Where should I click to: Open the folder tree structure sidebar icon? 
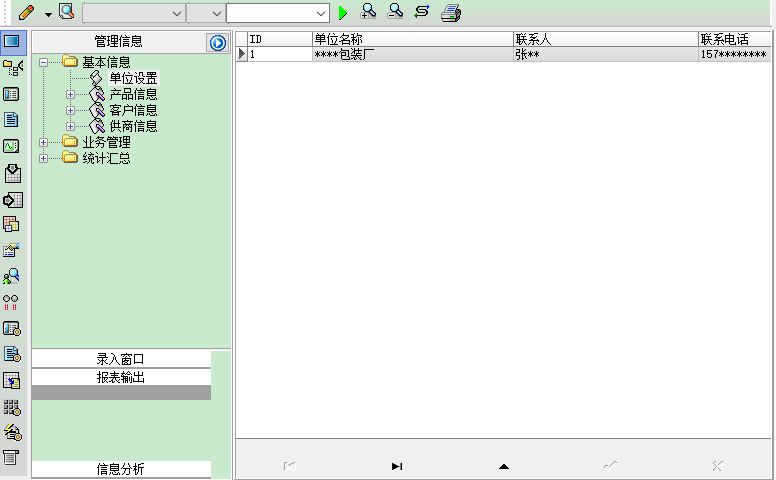point(12,68)
